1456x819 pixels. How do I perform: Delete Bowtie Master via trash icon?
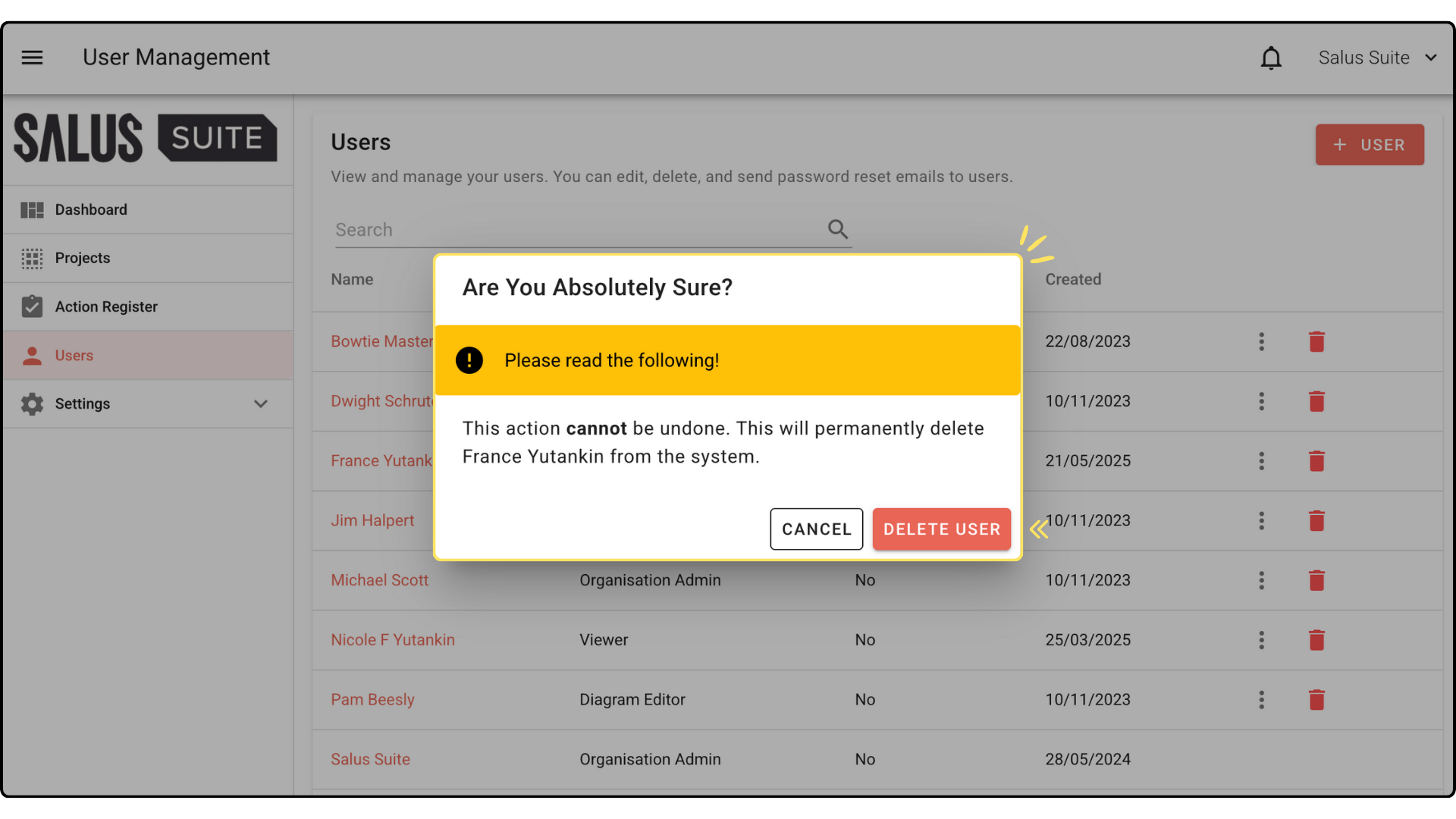(1316, 342)
